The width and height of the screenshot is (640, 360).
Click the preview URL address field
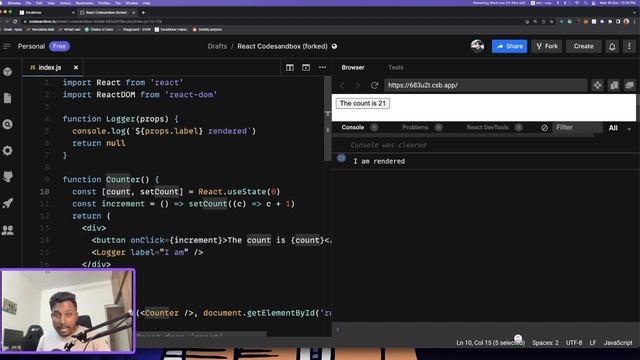tap(485, 85)
